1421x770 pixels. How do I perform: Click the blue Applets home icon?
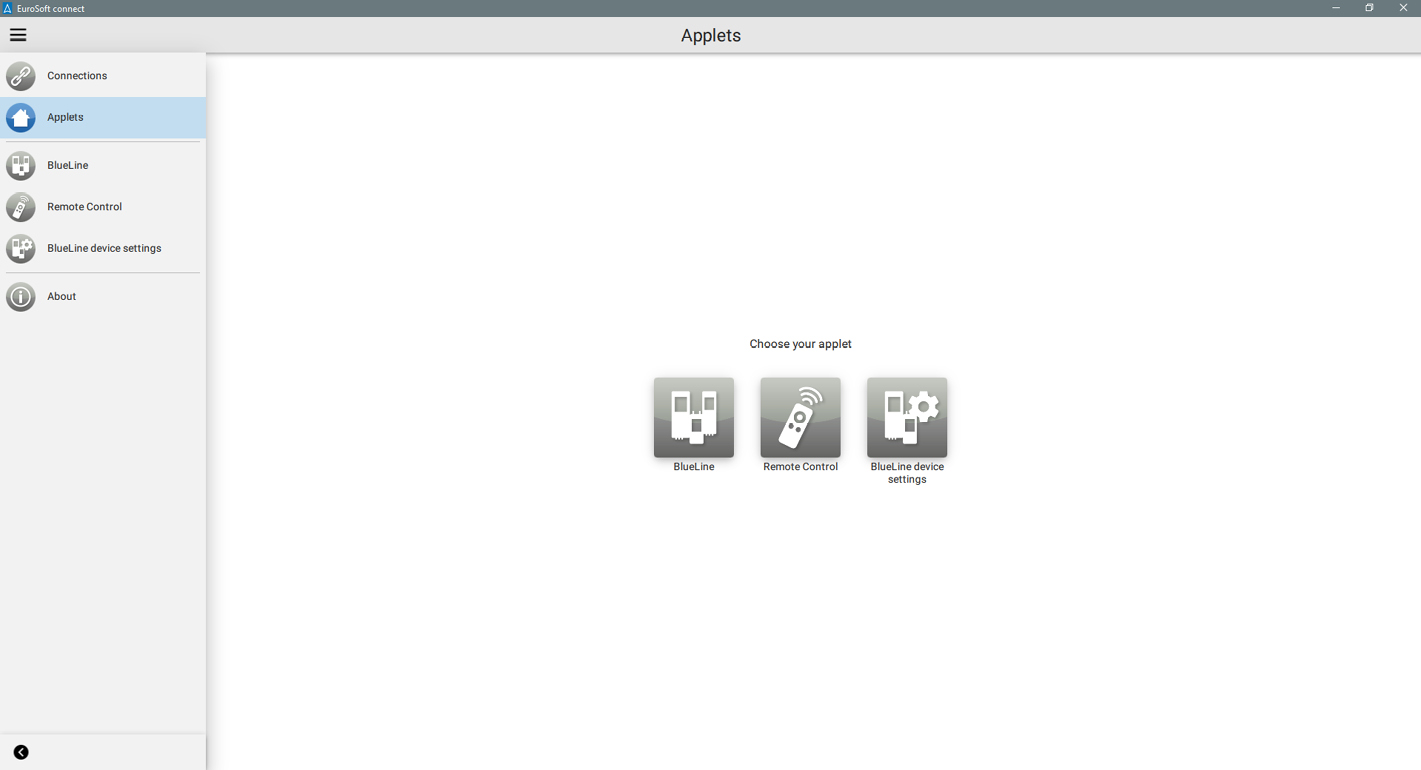pos(21,118)
